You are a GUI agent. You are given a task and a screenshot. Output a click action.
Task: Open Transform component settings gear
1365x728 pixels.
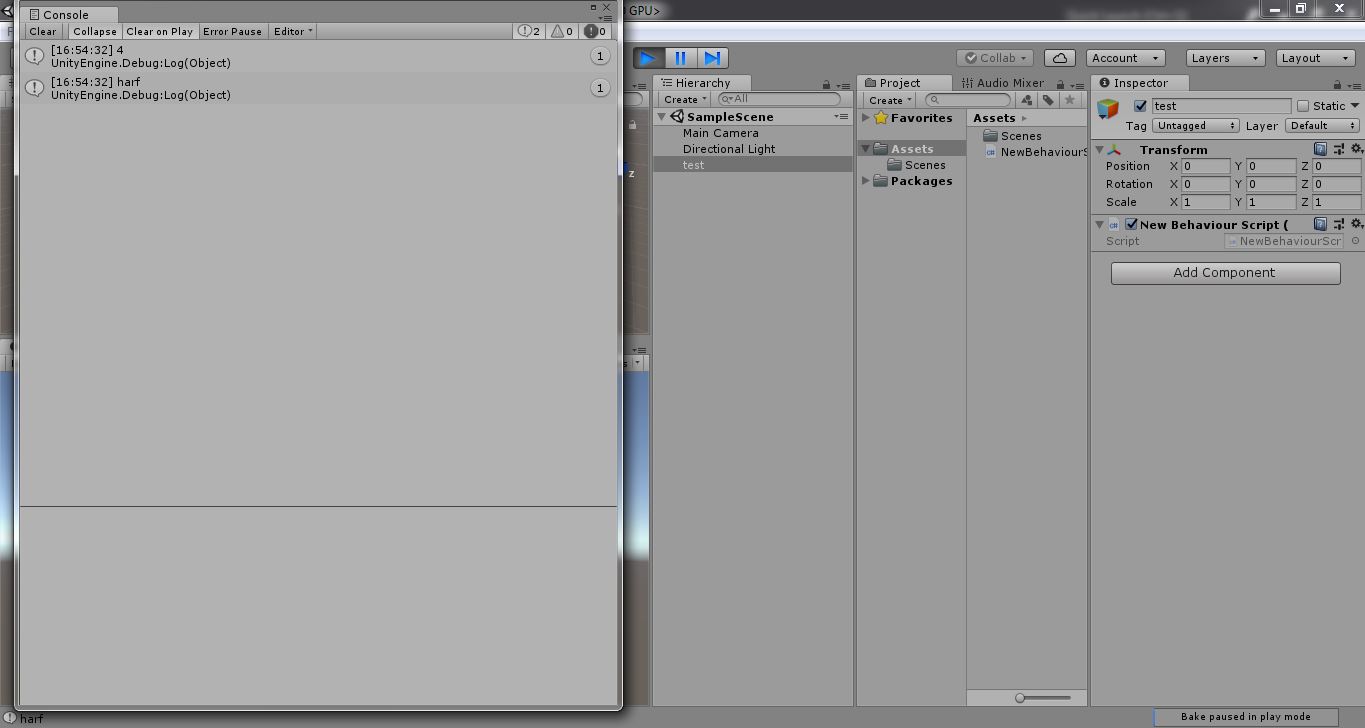pyautogui.click(x=1356, y=149)
